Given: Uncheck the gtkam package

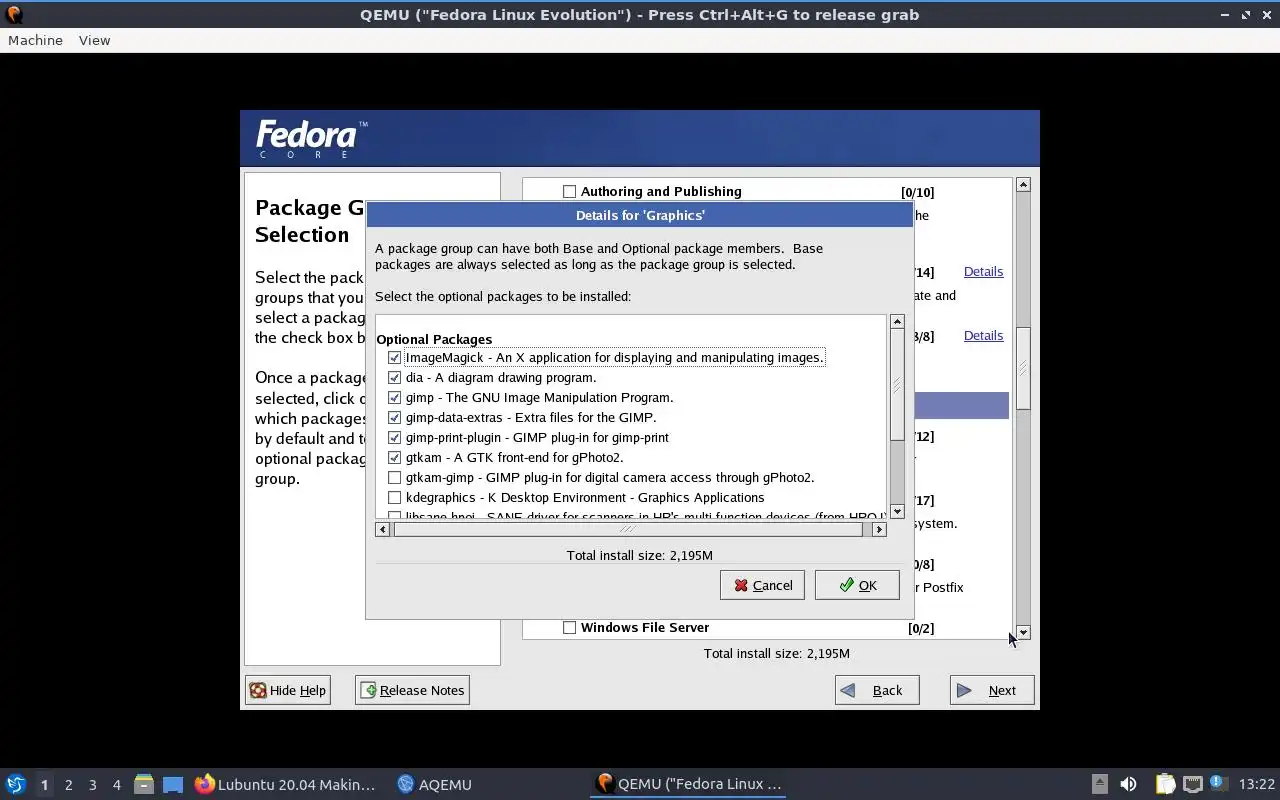Looking at the screenshot, I should [x=394, y=457].
